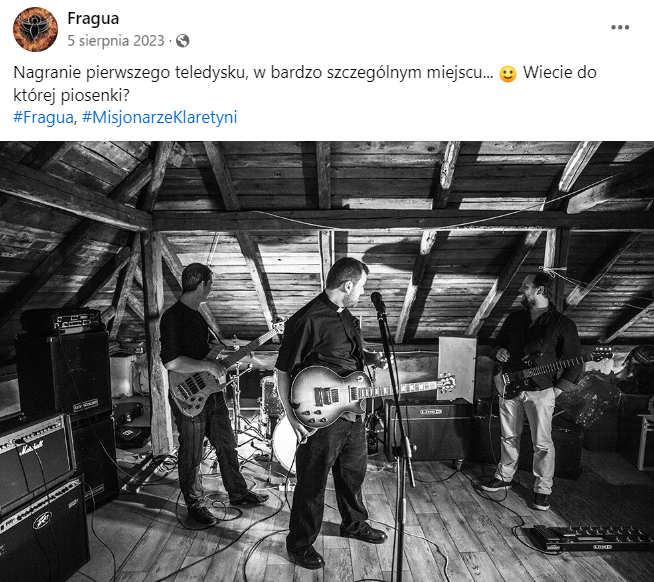
Task: Open the post date 5 sierpnia 2023
Action: click(x=116, y=41)
